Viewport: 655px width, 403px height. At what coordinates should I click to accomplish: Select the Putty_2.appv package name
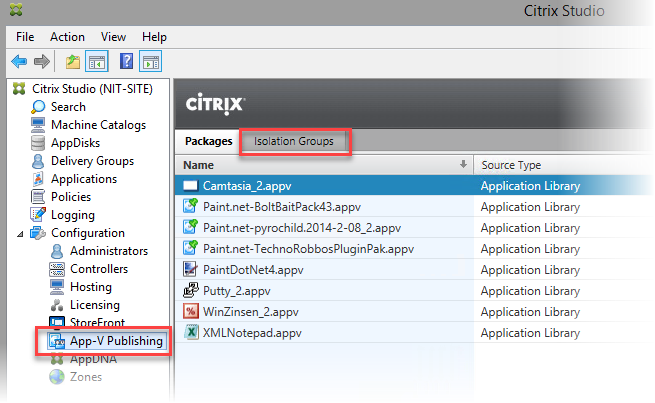(236, 291)
